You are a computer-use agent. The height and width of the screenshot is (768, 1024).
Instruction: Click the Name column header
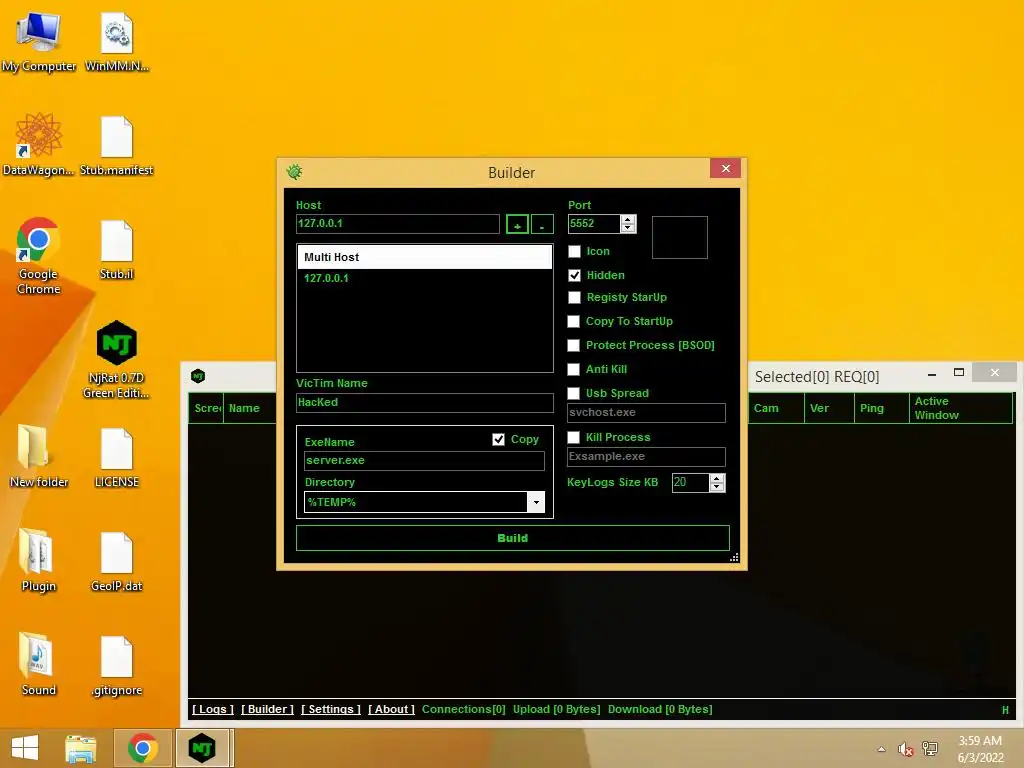coord(250,408)
